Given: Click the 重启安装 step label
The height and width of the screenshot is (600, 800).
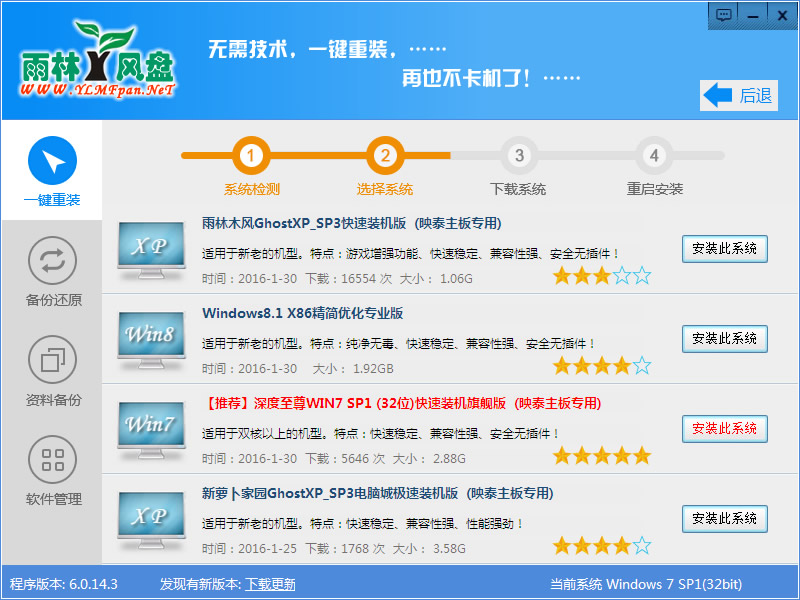Looking at the screenshot, I should [655, 189].
